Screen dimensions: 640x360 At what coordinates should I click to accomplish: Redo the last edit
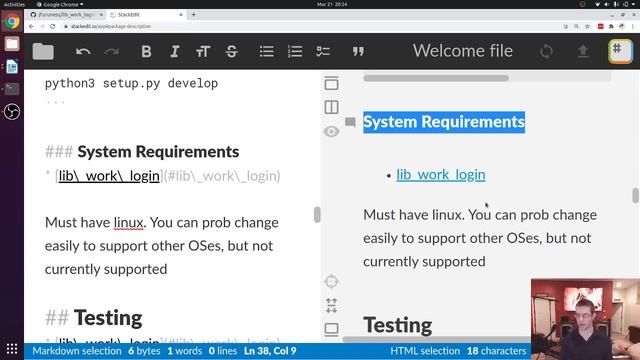tap(111, 51)
